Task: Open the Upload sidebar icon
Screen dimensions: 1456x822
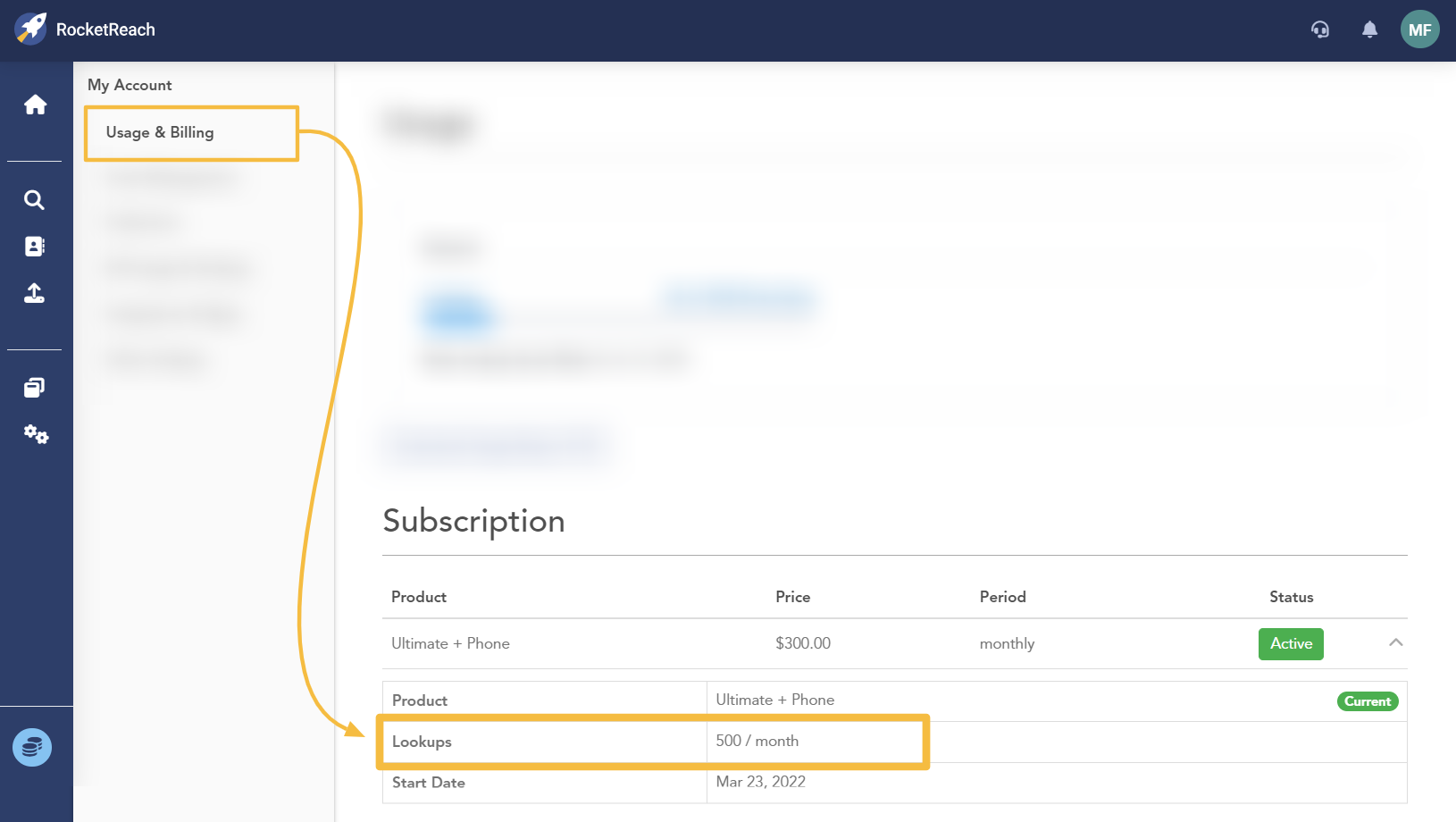Action: coord(35,293)
